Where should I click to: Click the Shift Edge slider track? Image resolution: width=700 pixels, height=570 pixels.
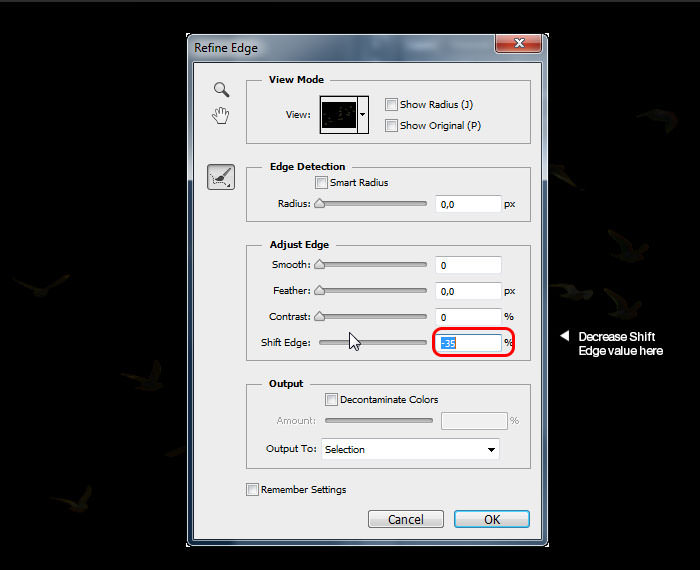373,342
